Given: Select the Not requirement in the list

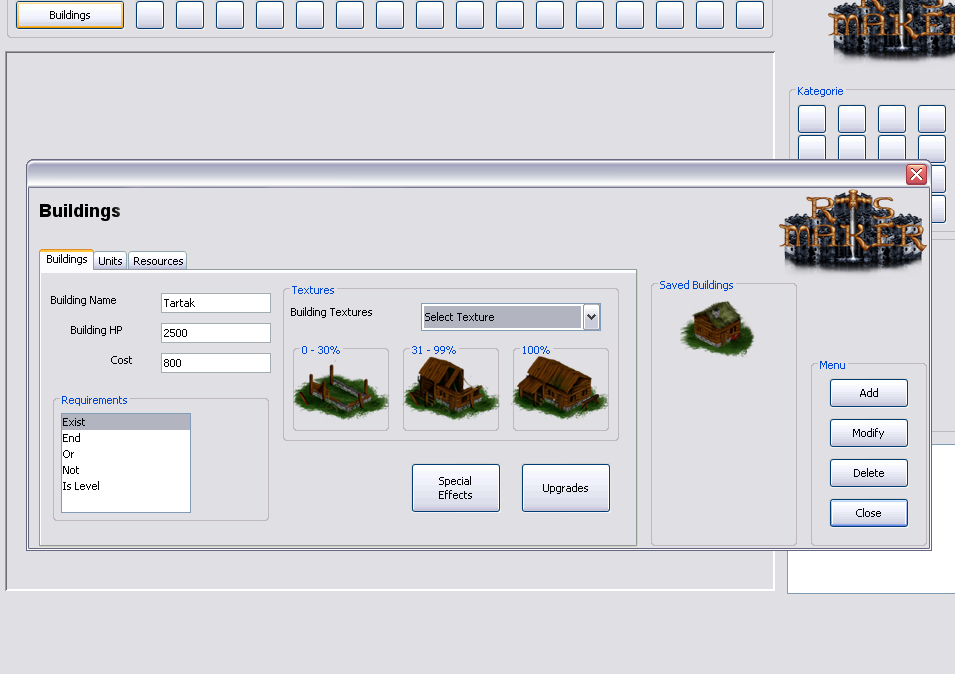Looking at the screenshot, I should [125, 469].
